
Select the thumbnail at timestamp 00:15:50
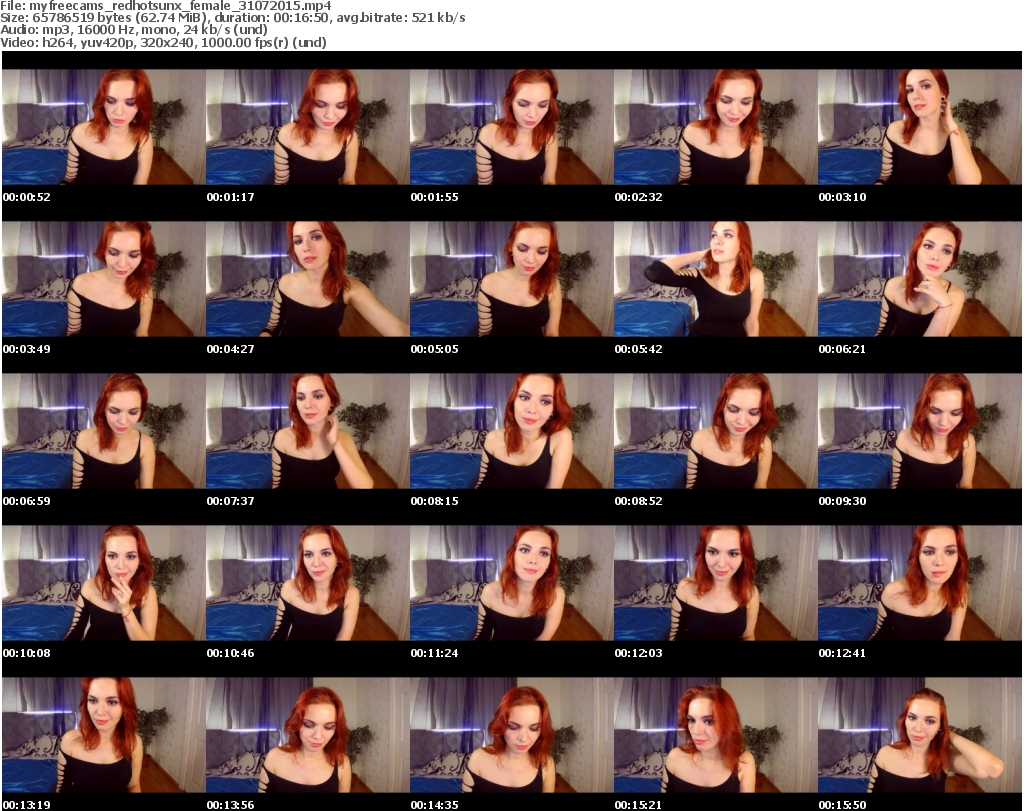919,735
